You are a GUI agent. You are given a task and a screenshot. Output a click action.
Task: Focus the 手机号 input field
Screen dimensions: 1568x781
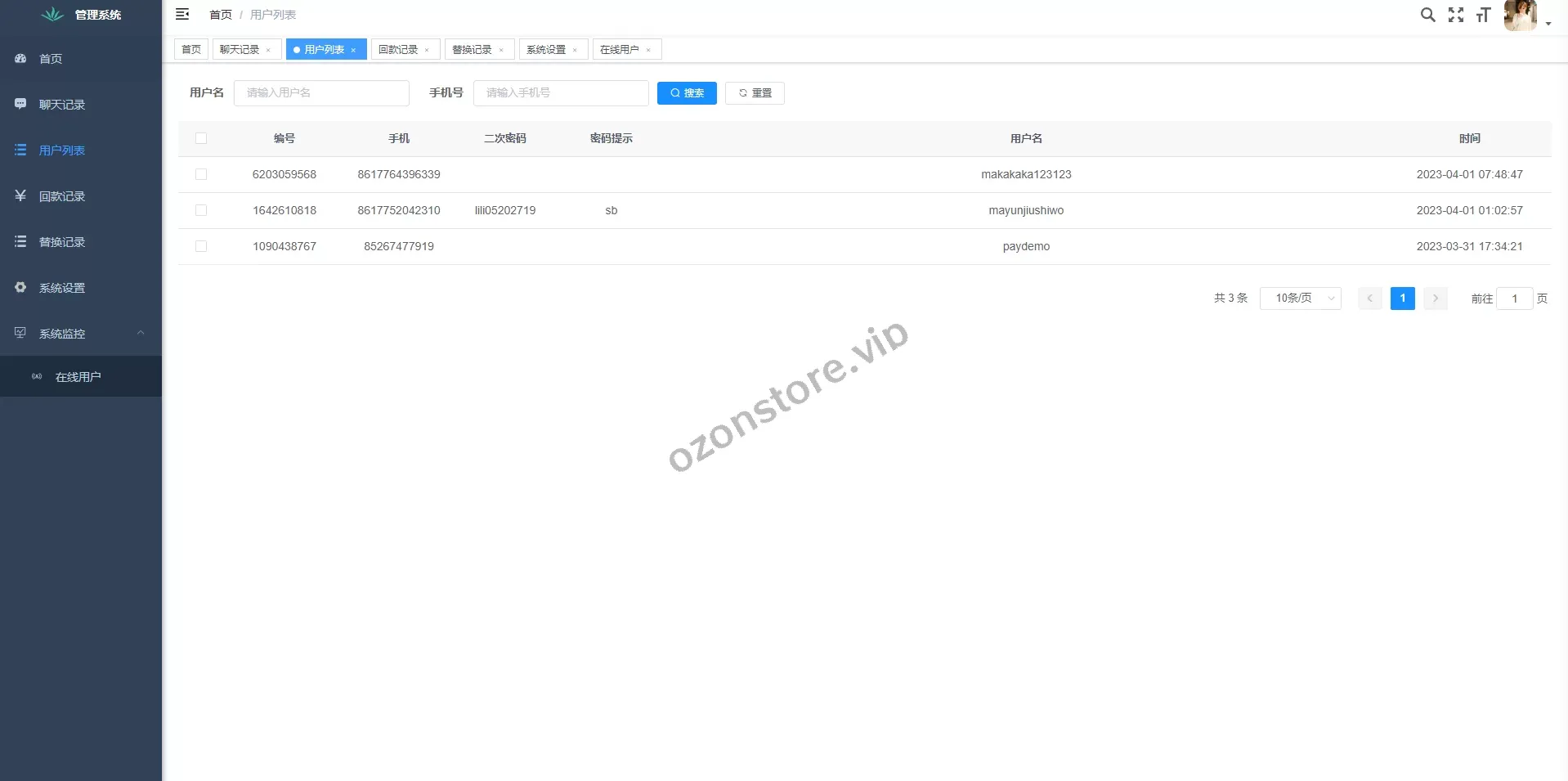pos(561,93)
